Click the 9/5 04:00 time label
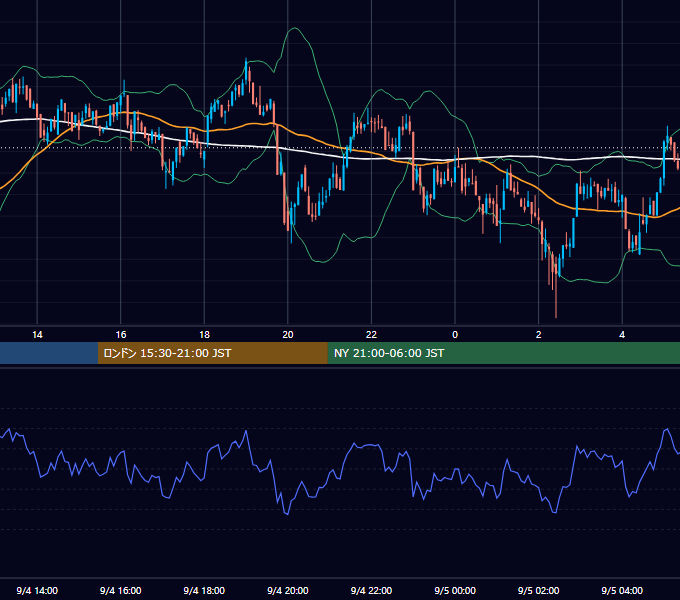This screenshot has width=680, height=600. (622, 591)
